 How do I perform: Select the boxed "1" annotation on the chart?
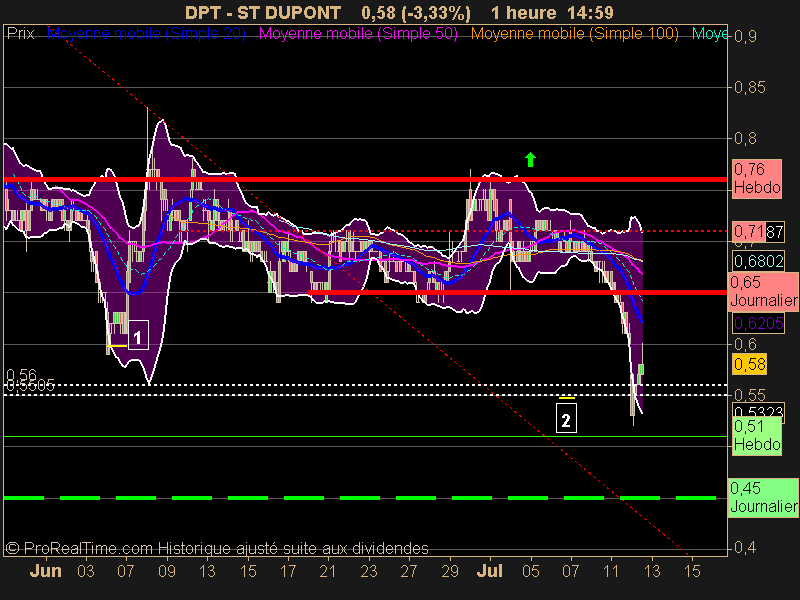click(x=138, y=335)
